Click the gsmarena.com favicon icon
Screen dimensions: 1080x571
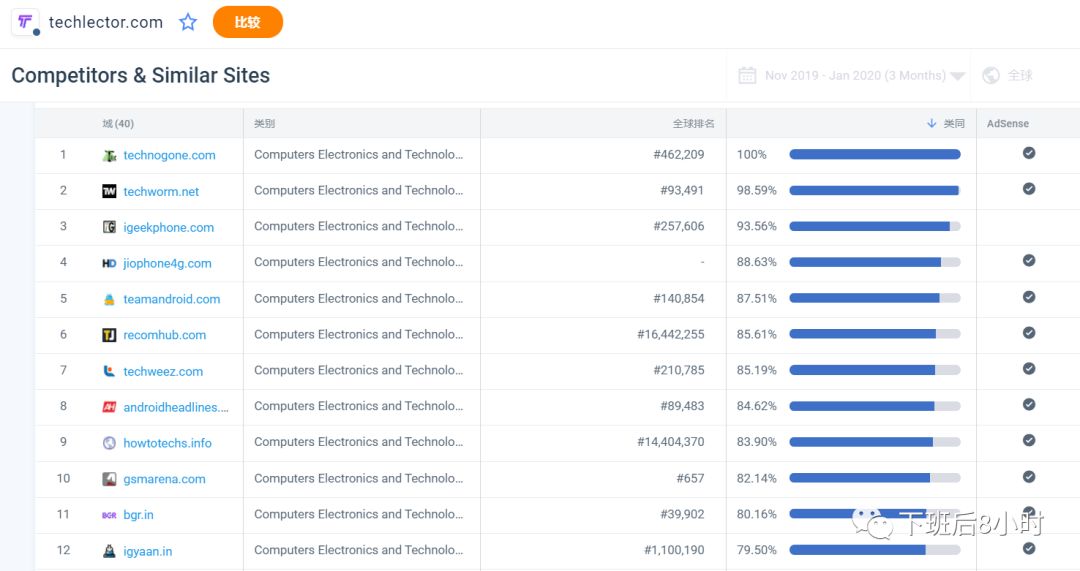pos(109,479)
